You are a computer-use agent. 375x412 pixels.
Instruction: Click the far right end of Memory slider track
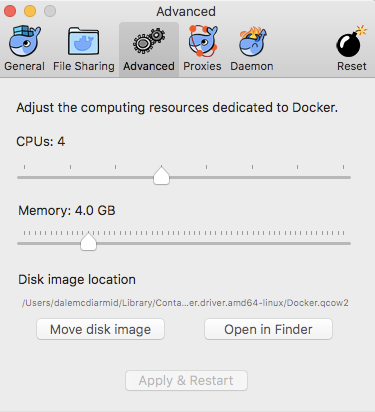pos(349,243)
